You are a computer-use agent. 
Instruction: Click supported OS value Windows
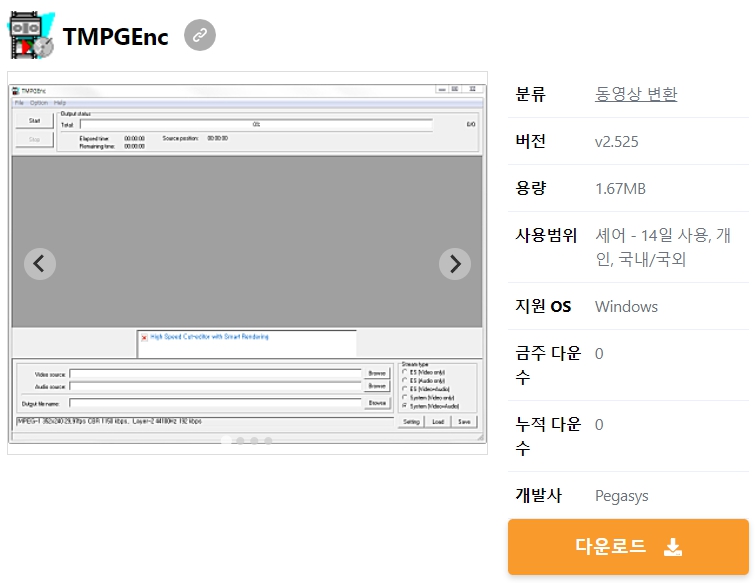626,307
